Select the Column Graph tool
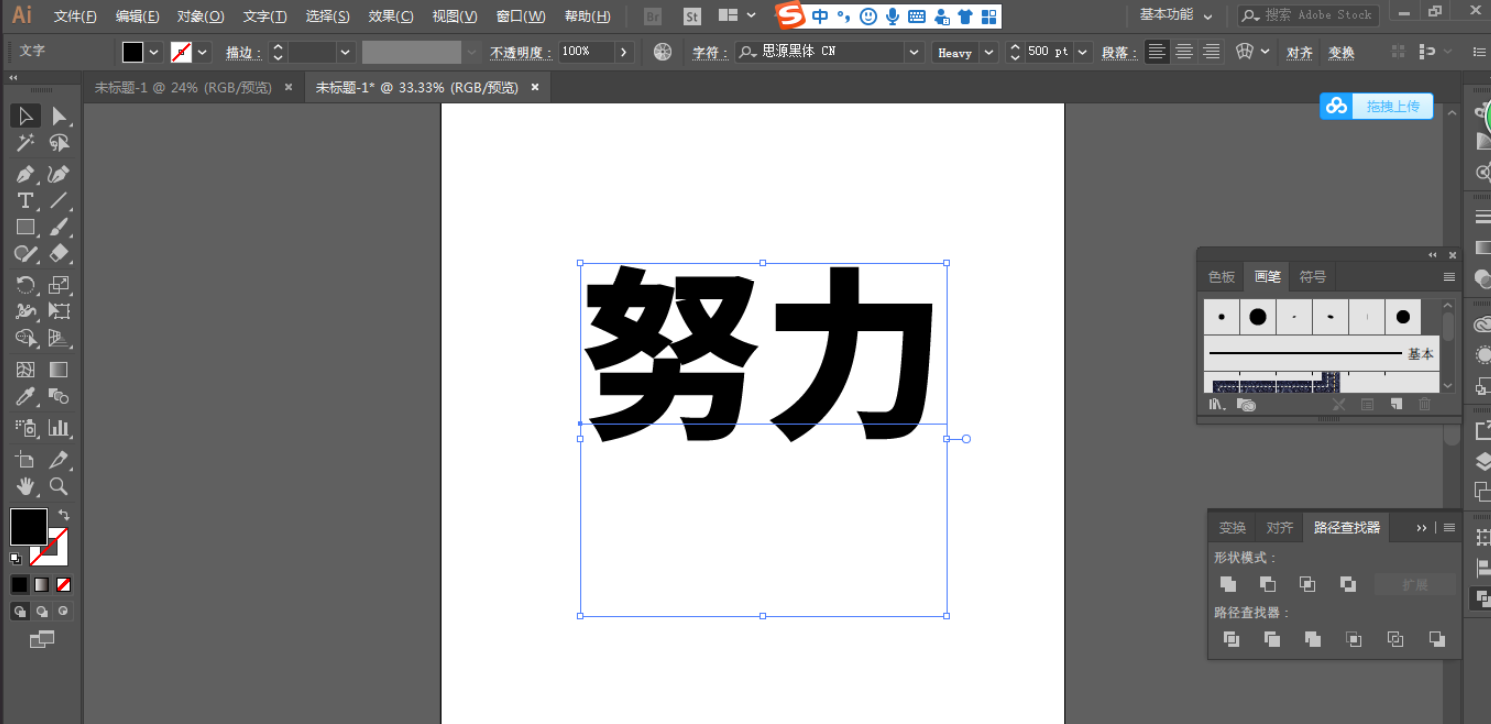 (x=59, y=428)
